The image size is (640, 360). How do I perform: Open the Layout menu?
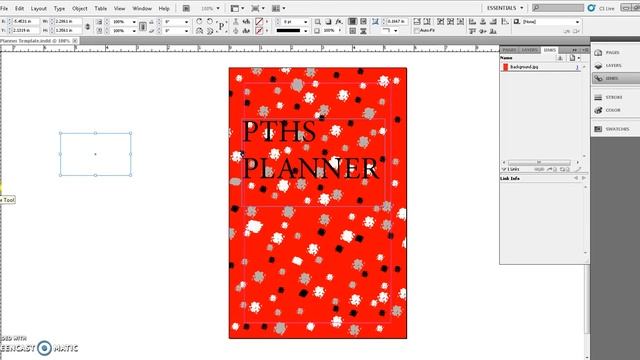click(39, 8)
